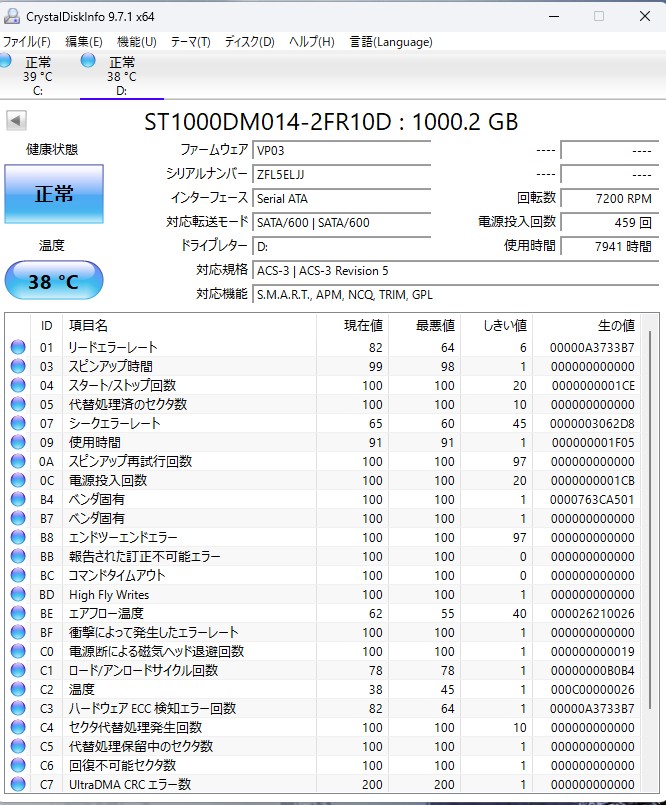Click the status circle for ID 05 row
Screen dimensions: 666x805
(18, 404)
